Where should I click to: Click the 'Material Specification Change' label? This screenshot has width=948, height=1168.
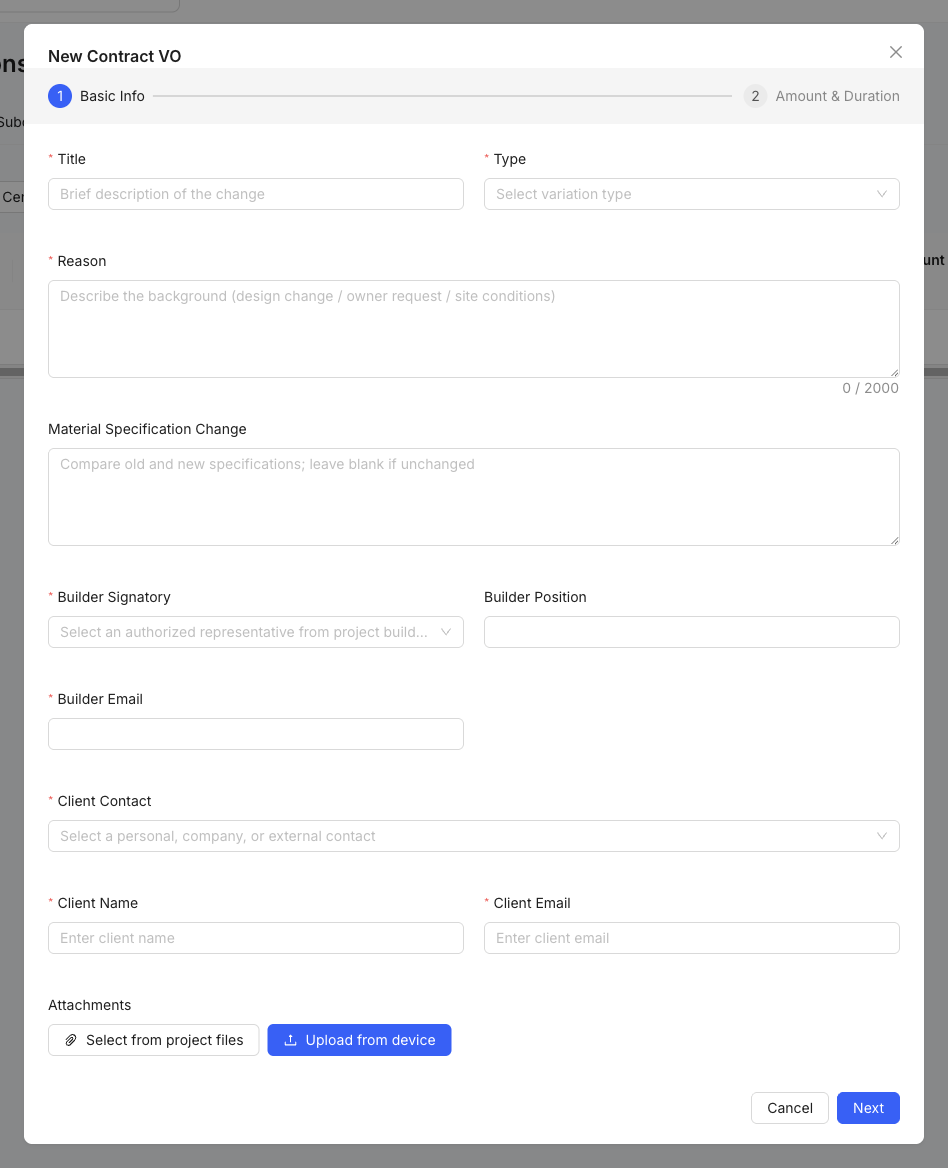(147, 430)
